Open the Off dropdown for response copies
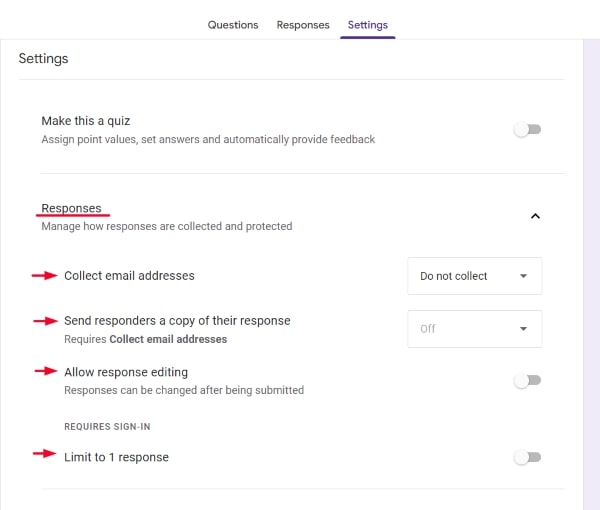This screenshot has height=510, width=600. click(x=474, y=329)
